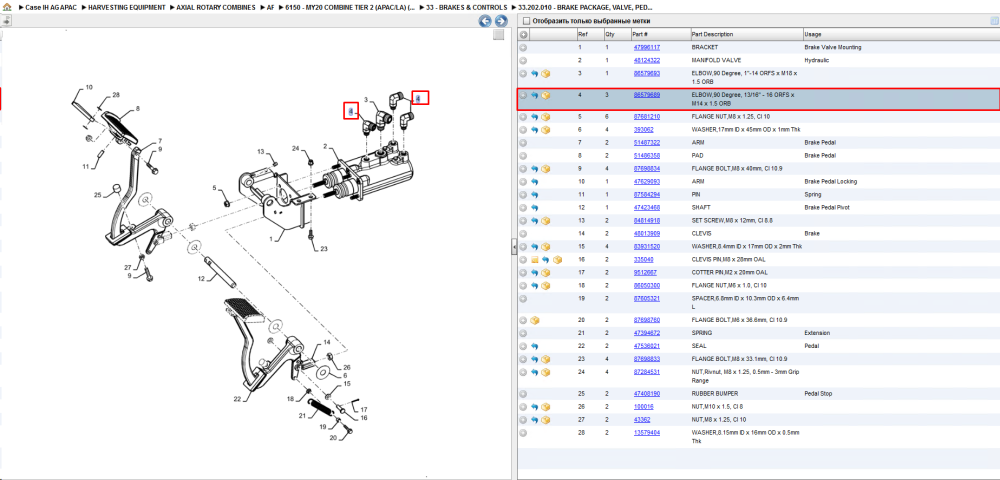Click the gray circle icon on BRACKET row
This screenshot has width=1000, height=480.
(x=524, y=48)
